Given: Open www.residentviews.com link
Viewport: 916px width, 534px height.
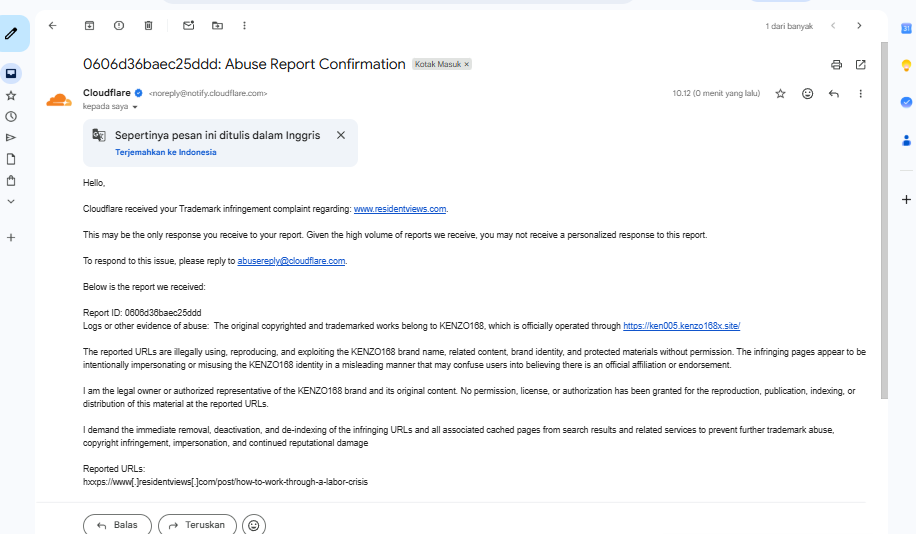Looking at the screenshot, I should tap(400, 209).
